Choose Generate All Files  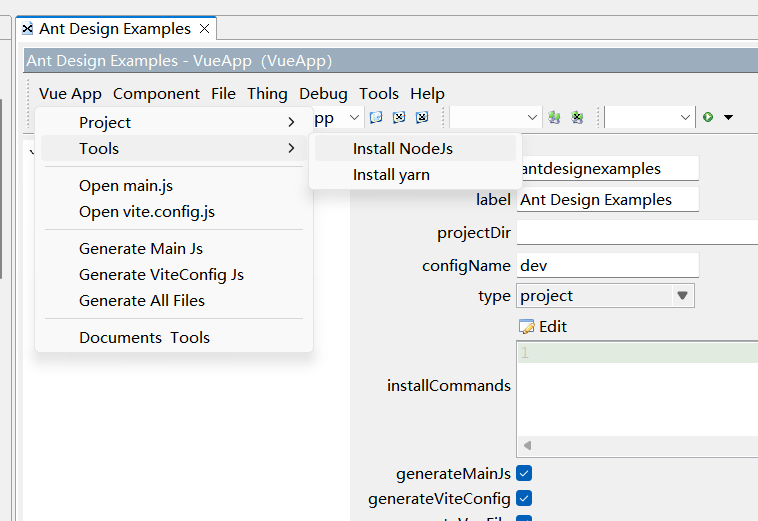174,301
